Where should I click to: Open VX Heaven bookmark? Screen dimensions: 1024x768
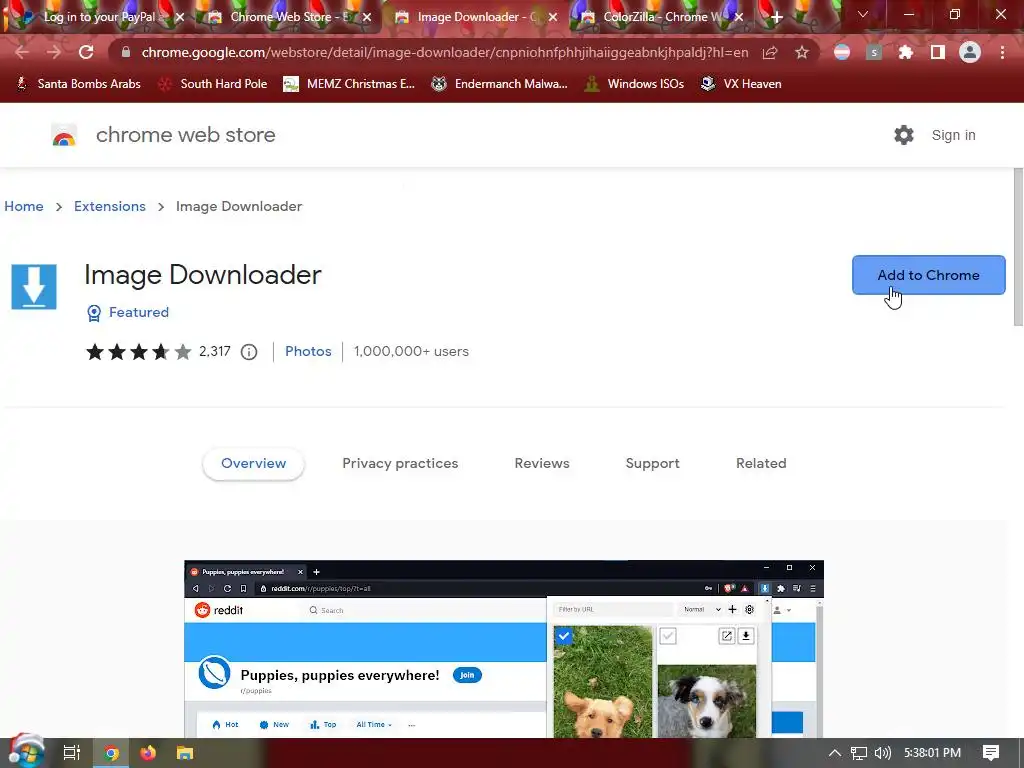click(x=741, y=84)
